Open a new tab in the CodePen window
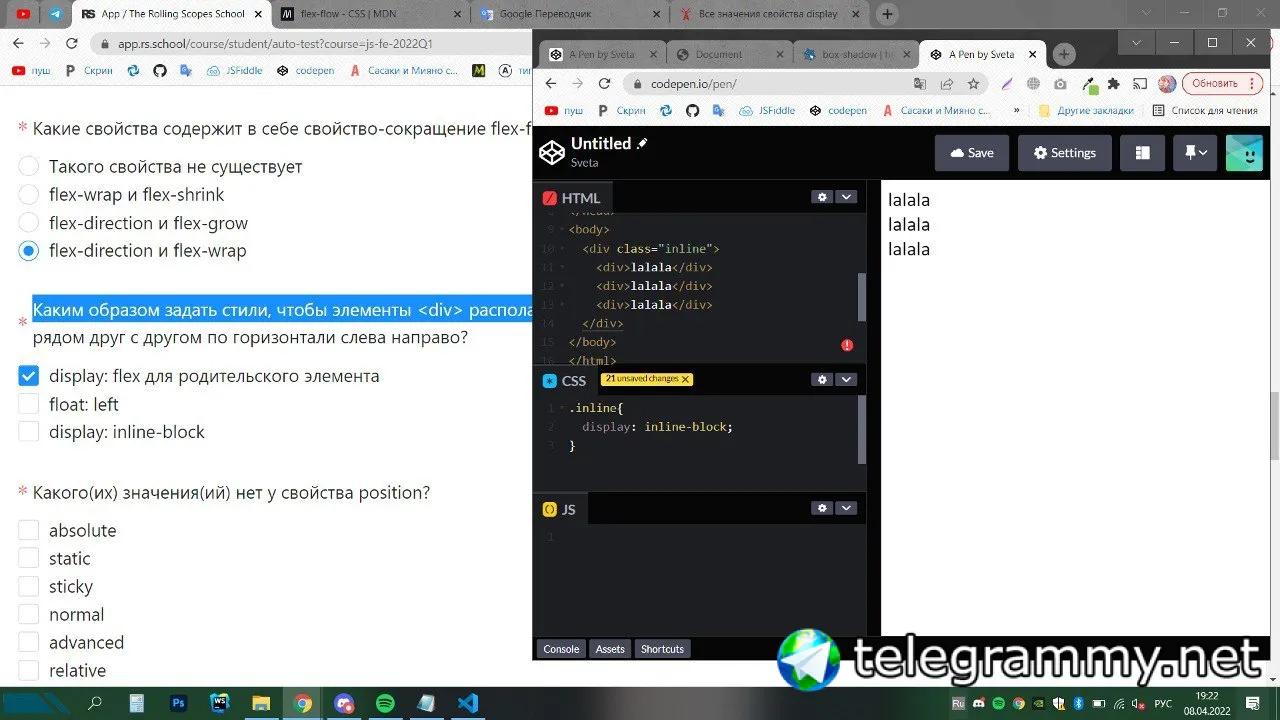The height and width of the screenshot is (720, 1280). click(x=1064, y=54)
